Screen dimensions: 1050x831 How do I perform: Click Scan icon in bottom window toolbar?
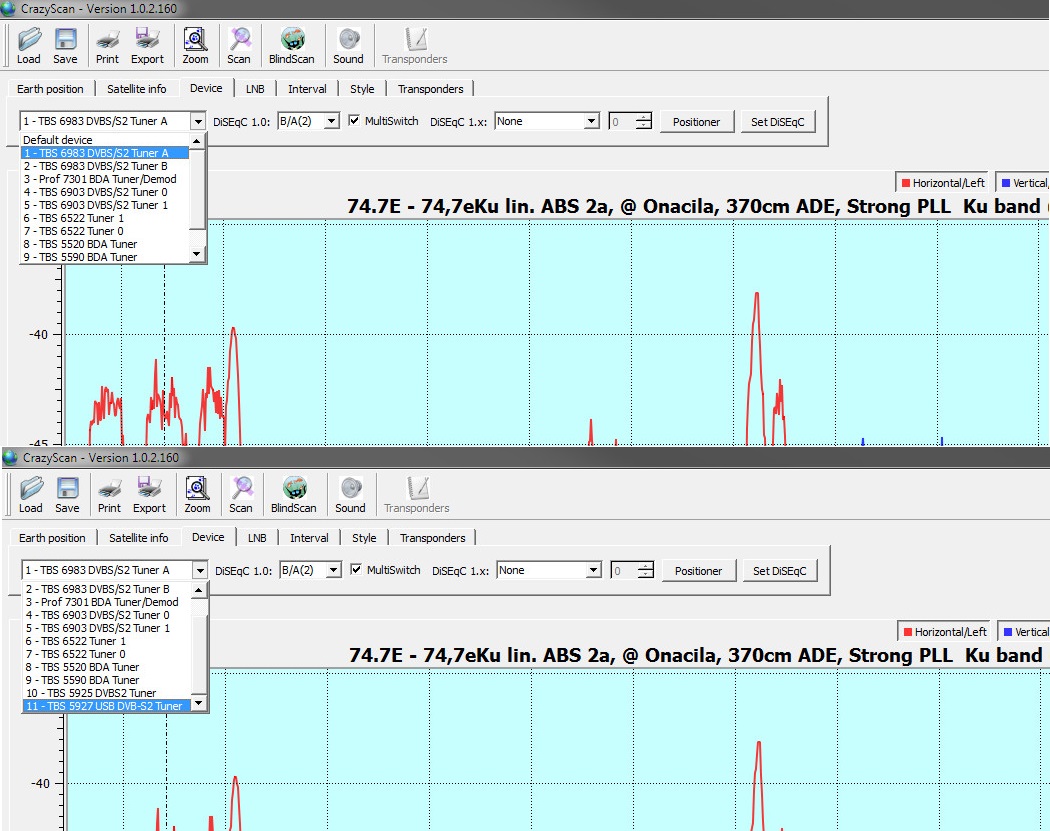coord(240,488)
